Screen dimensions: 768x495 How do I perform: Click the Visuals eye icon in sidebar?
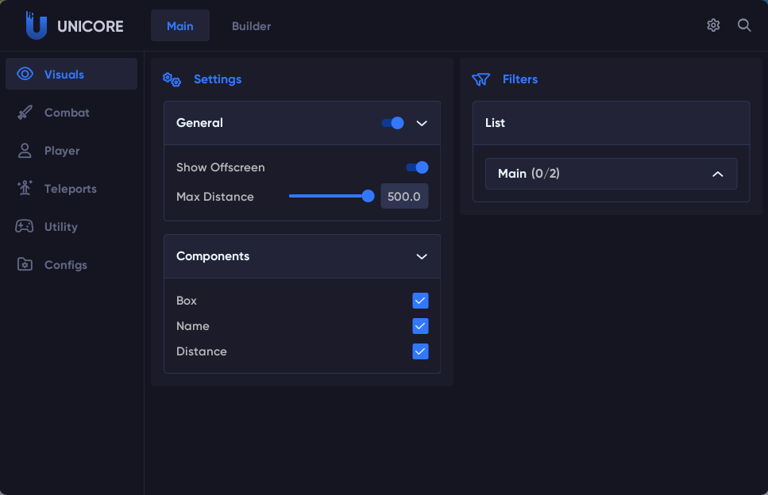pos(25,74)
